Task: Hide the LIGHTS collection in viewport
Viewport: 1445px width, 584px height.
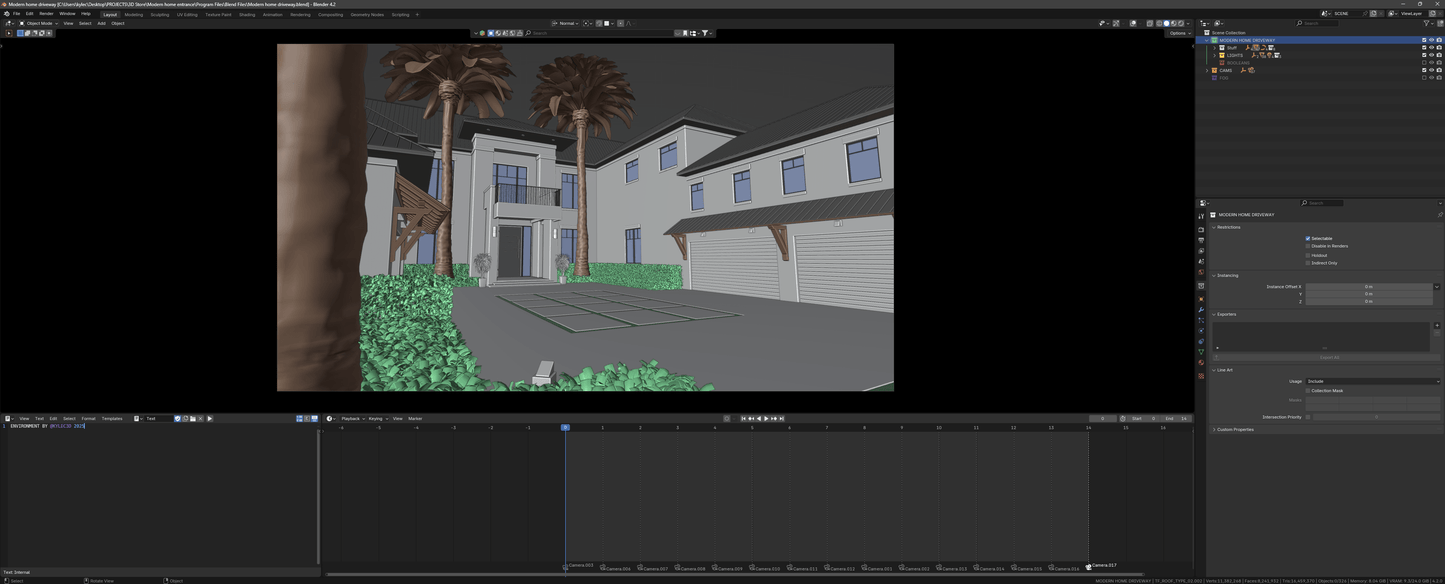Action: (1431, 55)
